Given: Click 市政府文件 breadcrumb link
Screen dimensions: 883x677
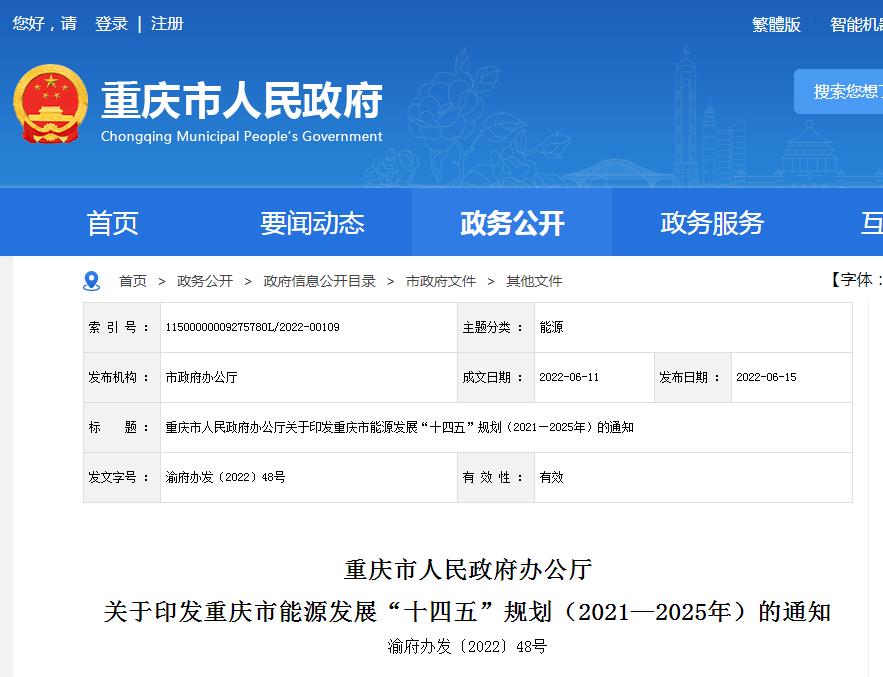Looking at the screenshot, I should pos(441,281).
